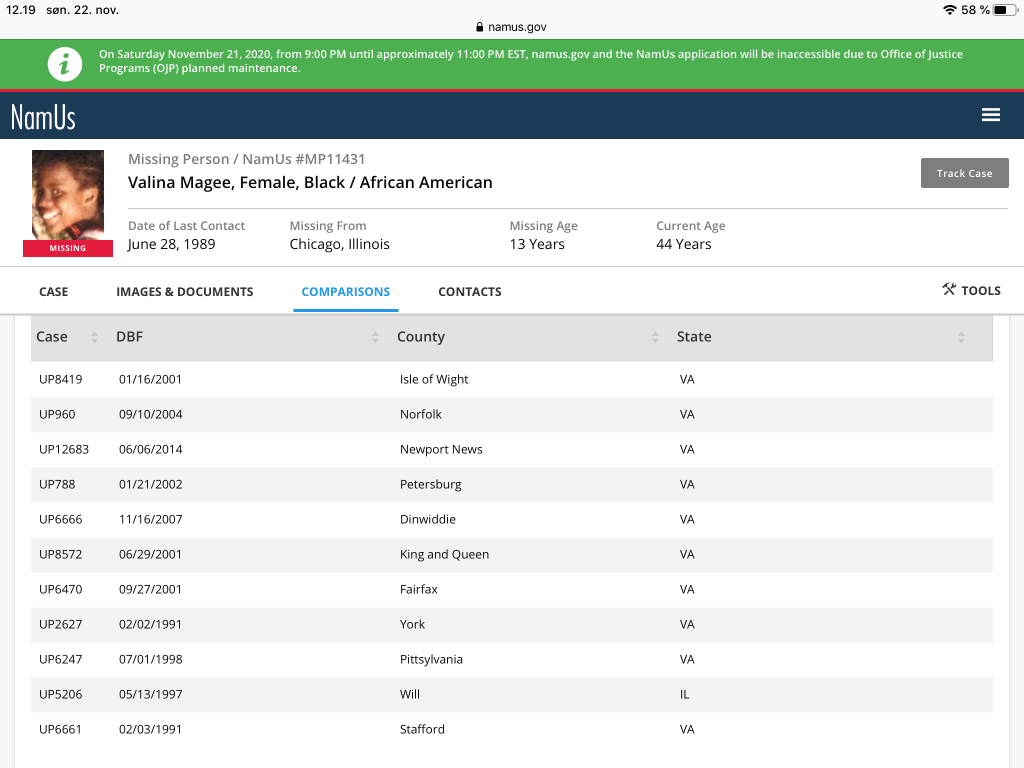Viewport: 1024px width, 768px height.
Task: Sort table by County column arrows
Action: tap(655, 337)
